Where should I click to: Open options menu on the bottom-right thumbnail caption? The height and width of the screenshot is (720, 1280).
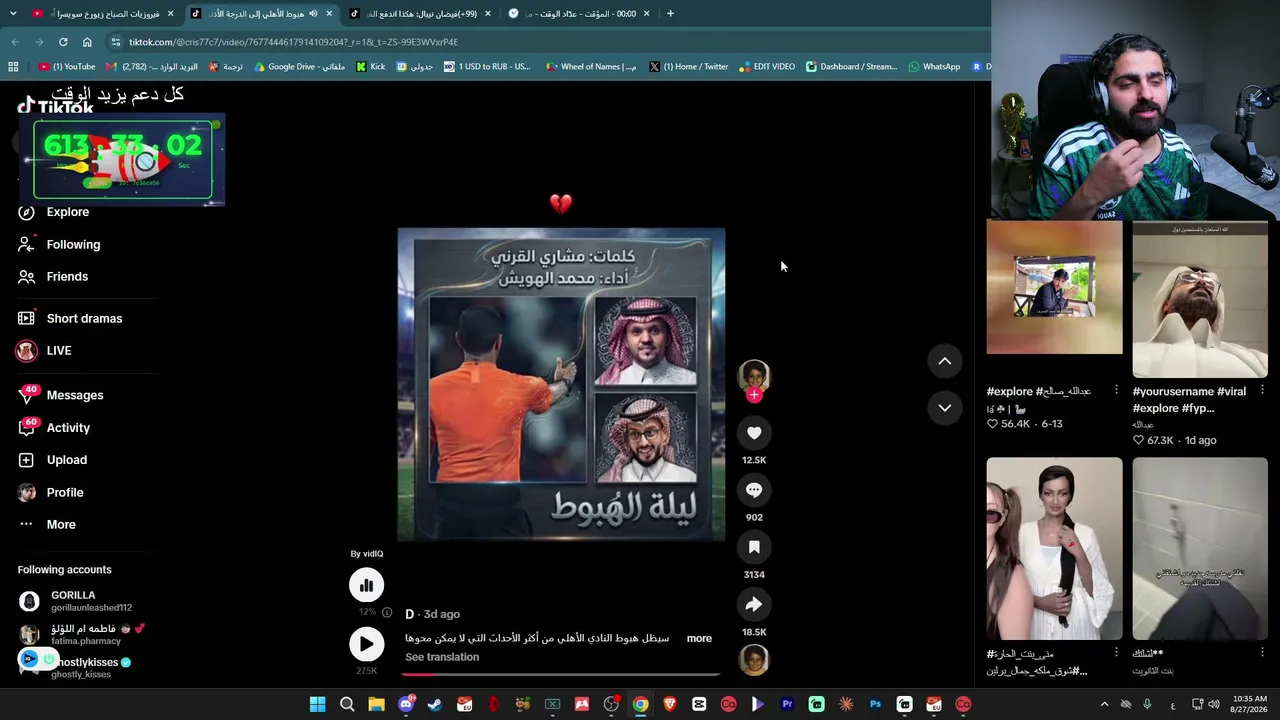click(1262, 652)
